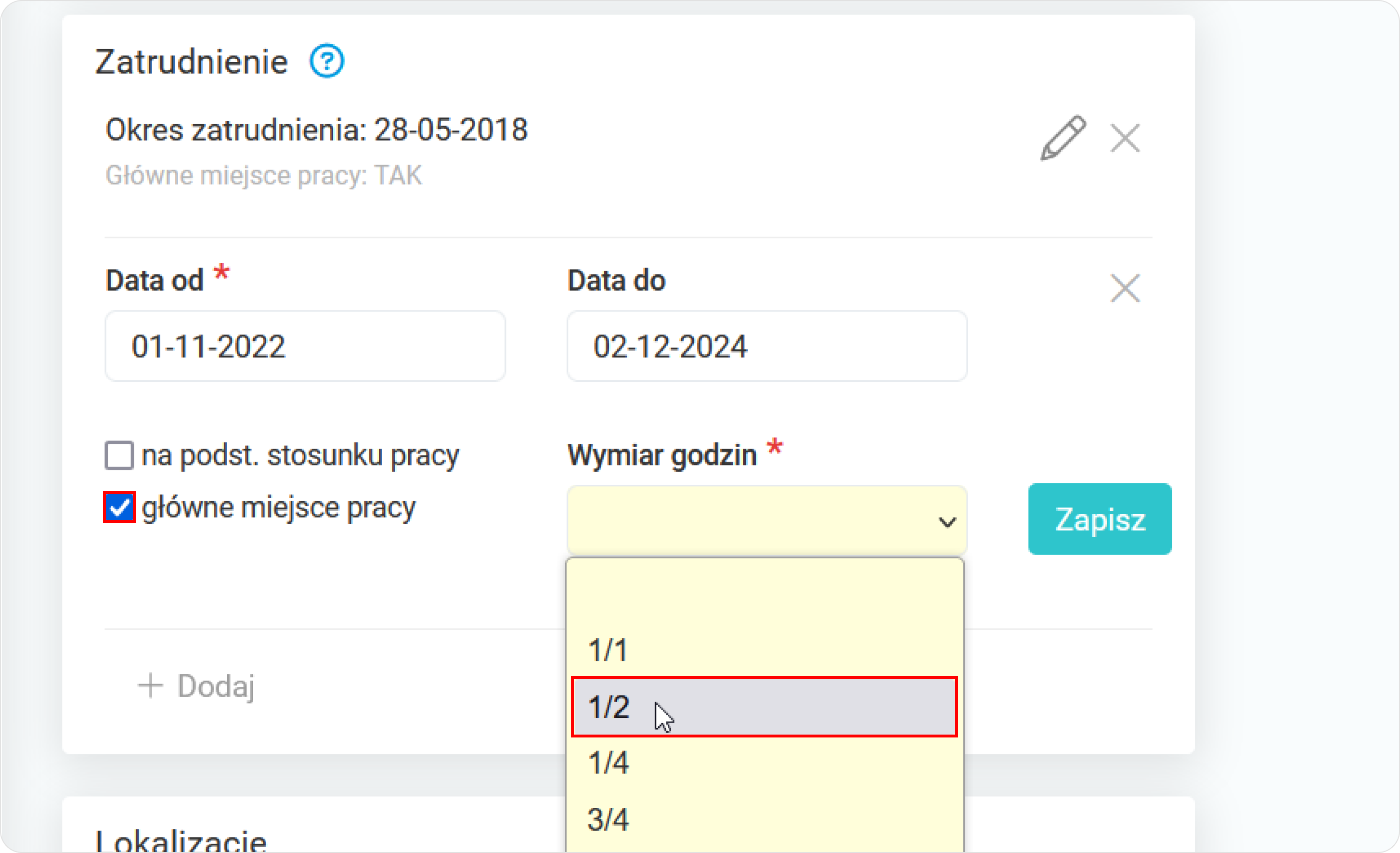
Task: Close the Data od/Data do form row
Action: 1125,288
